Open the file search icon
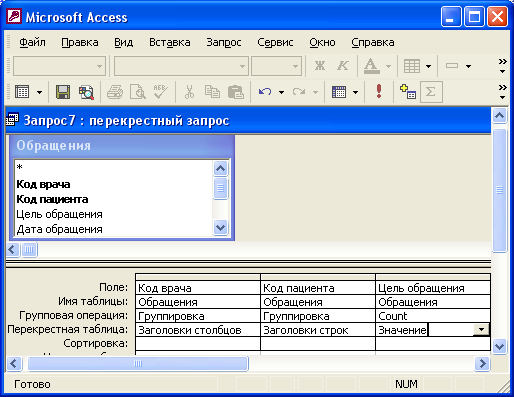514x397 pixels. click(x=86, y=92)
